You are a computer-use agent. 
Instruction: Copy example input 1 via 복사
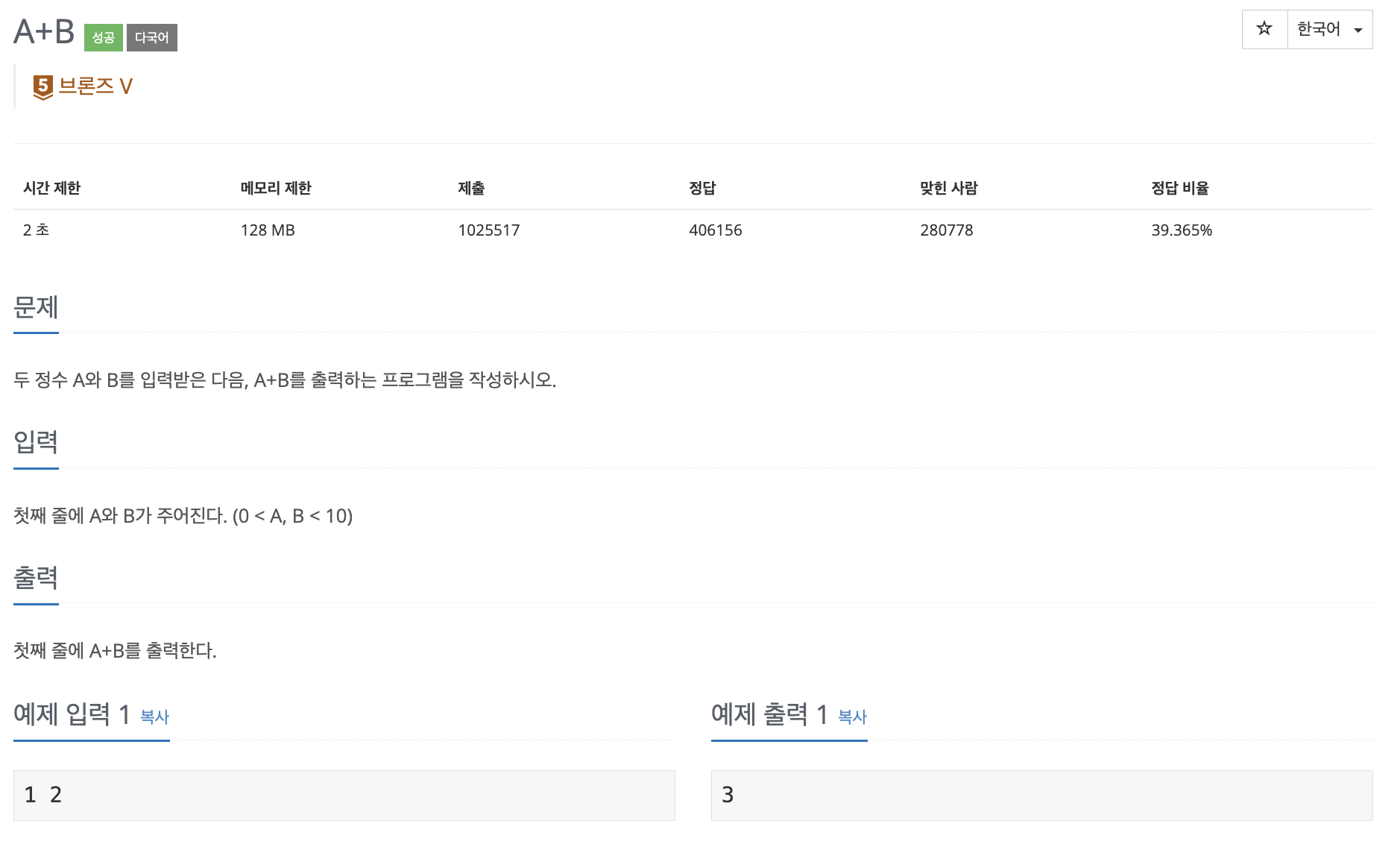pyautogui.click(x=155, y=717)
